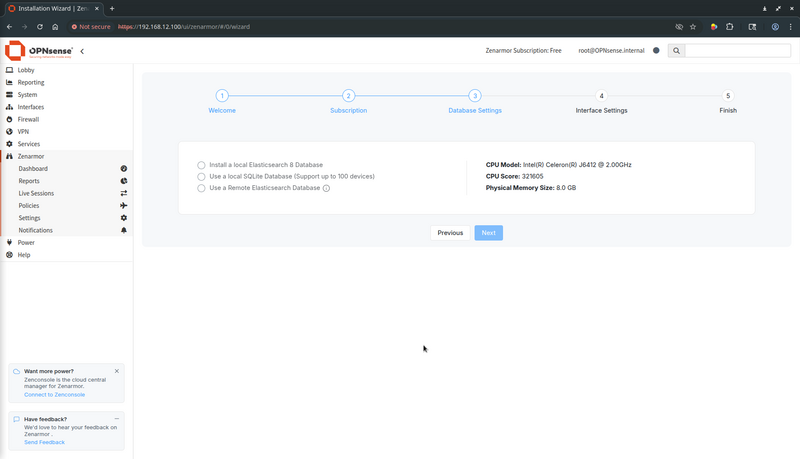Collapse the sidebar with the chevron arrow
Image resolution: width=800 pixels, height=459 pixels.
tap(82, 51)
